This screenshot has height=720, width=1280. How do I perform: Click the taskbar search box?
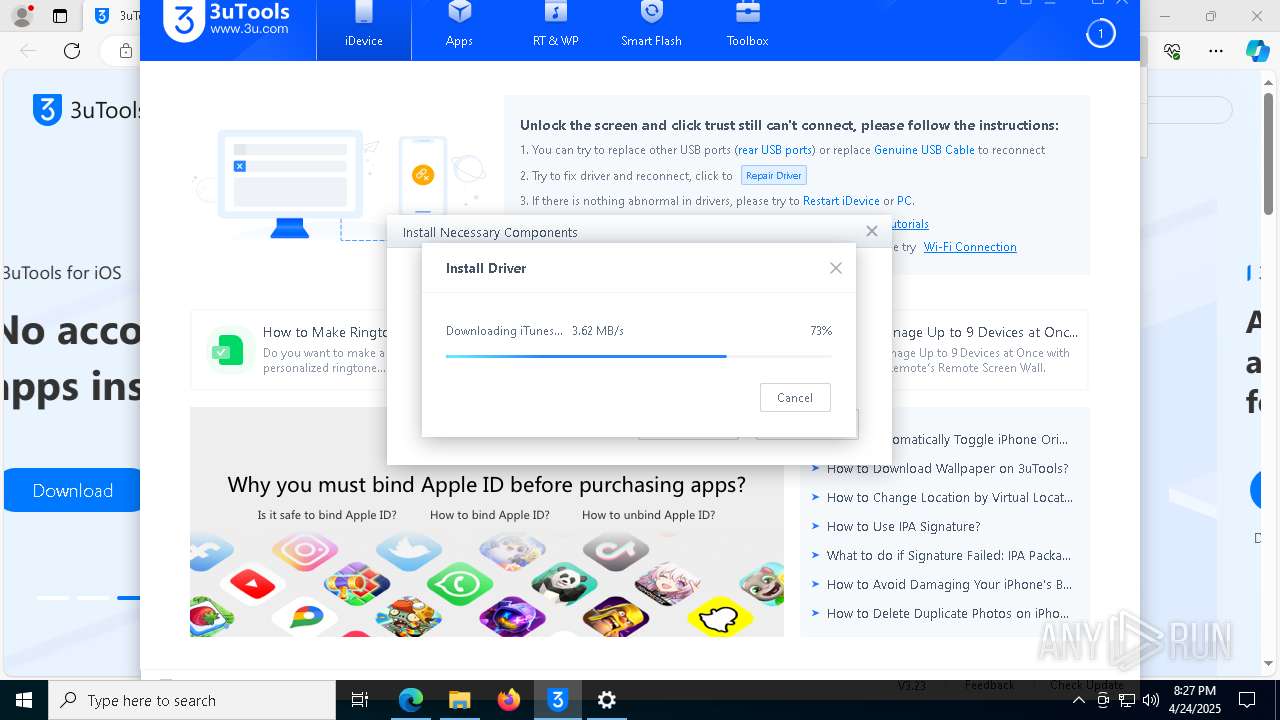(x=192, y=700)
